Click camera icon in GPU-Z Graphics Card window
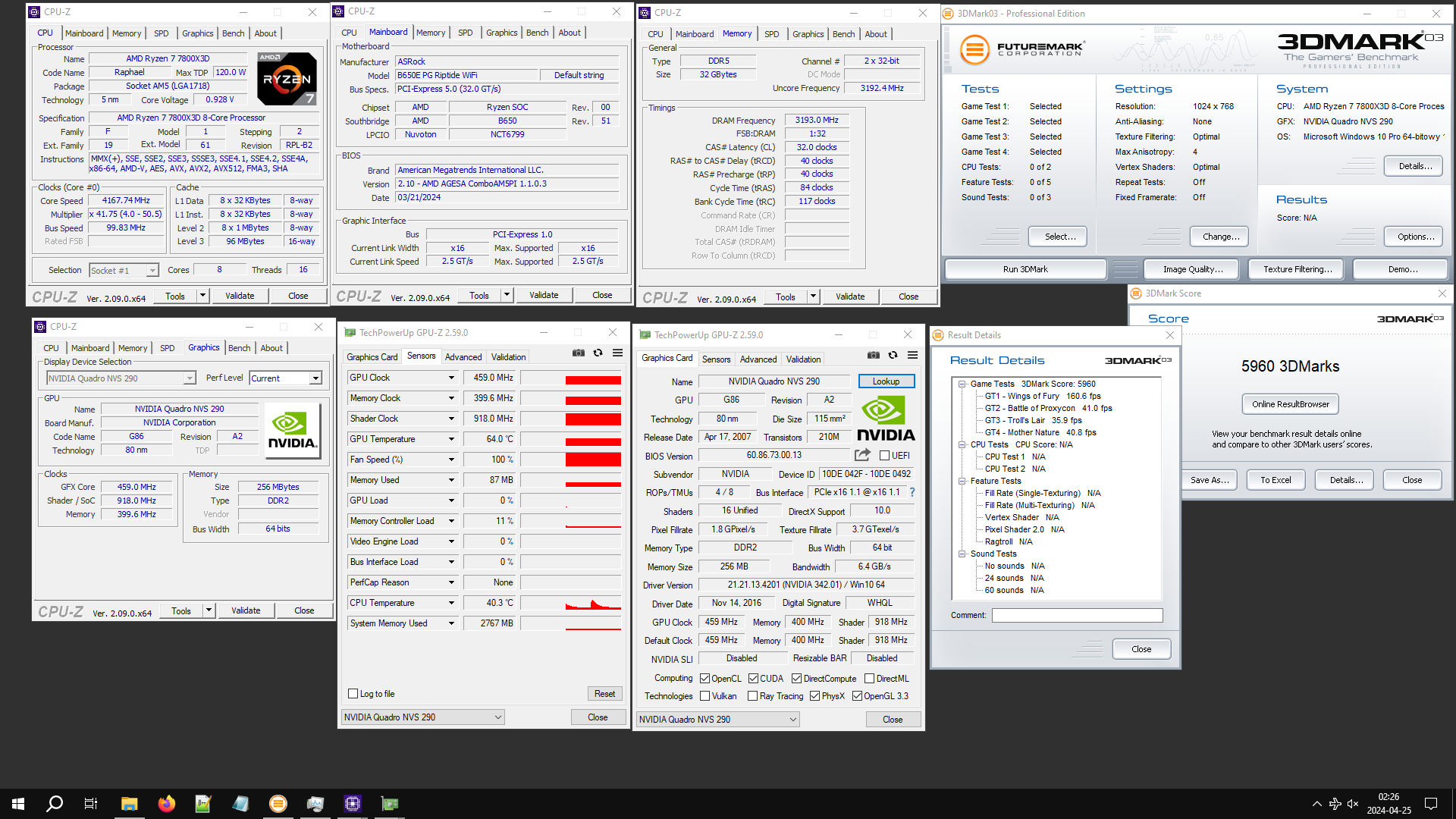1456x819 pixels. [874, 356]
